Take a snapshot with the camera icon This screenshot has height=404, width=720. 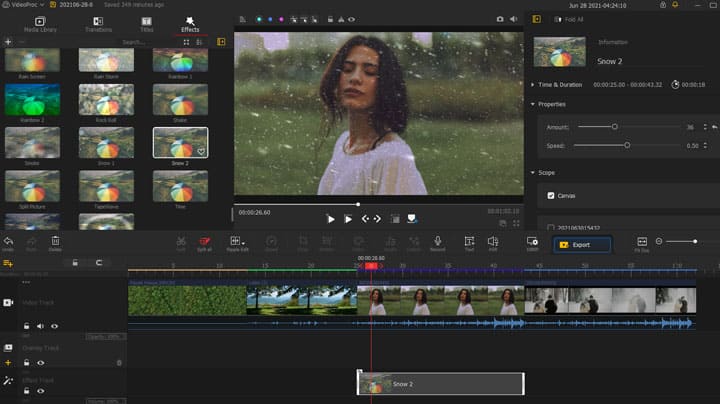click(500, 18)
